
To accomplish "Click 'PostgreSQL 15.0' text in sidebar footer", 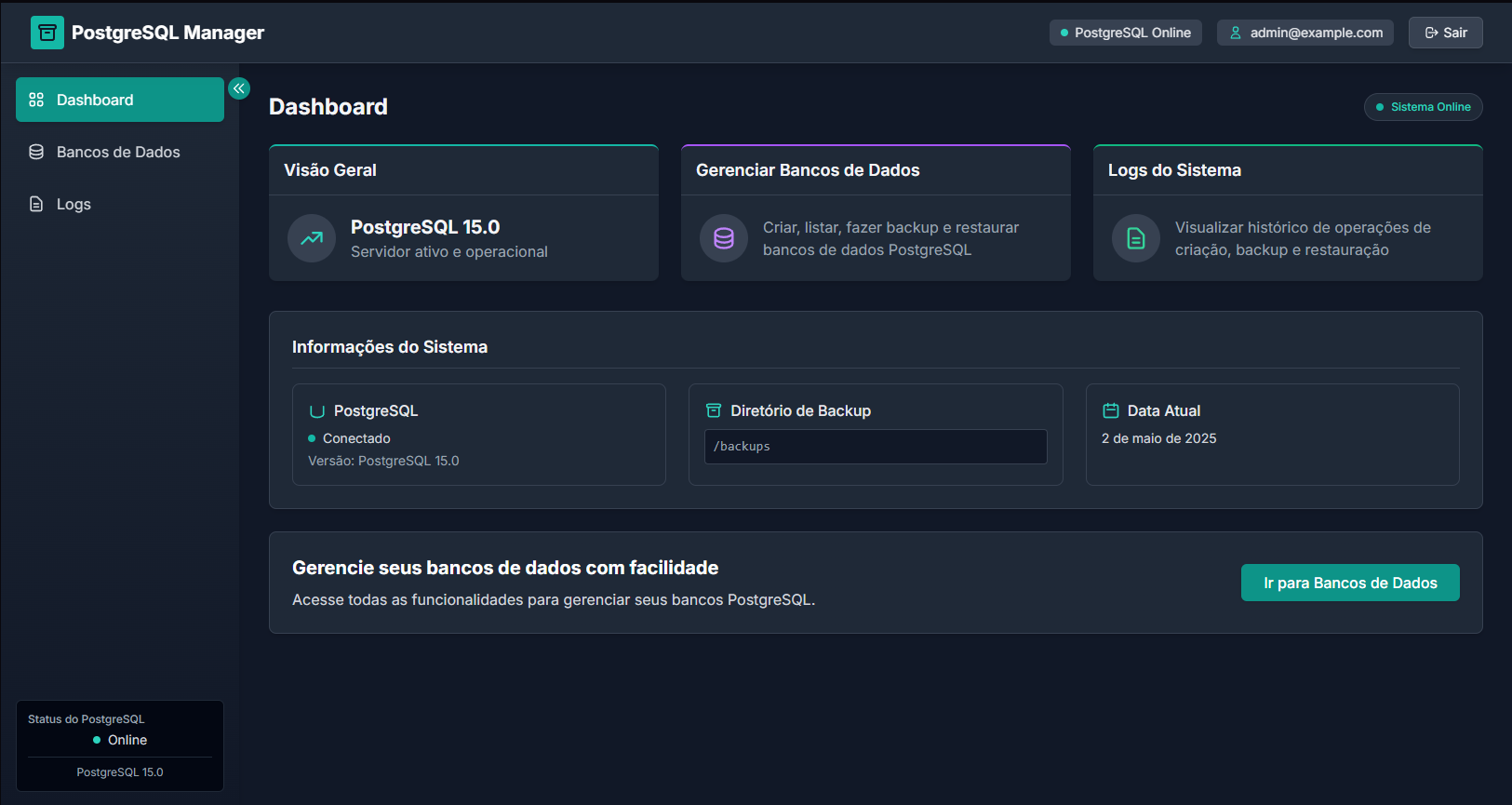I will tap(120, 772).
